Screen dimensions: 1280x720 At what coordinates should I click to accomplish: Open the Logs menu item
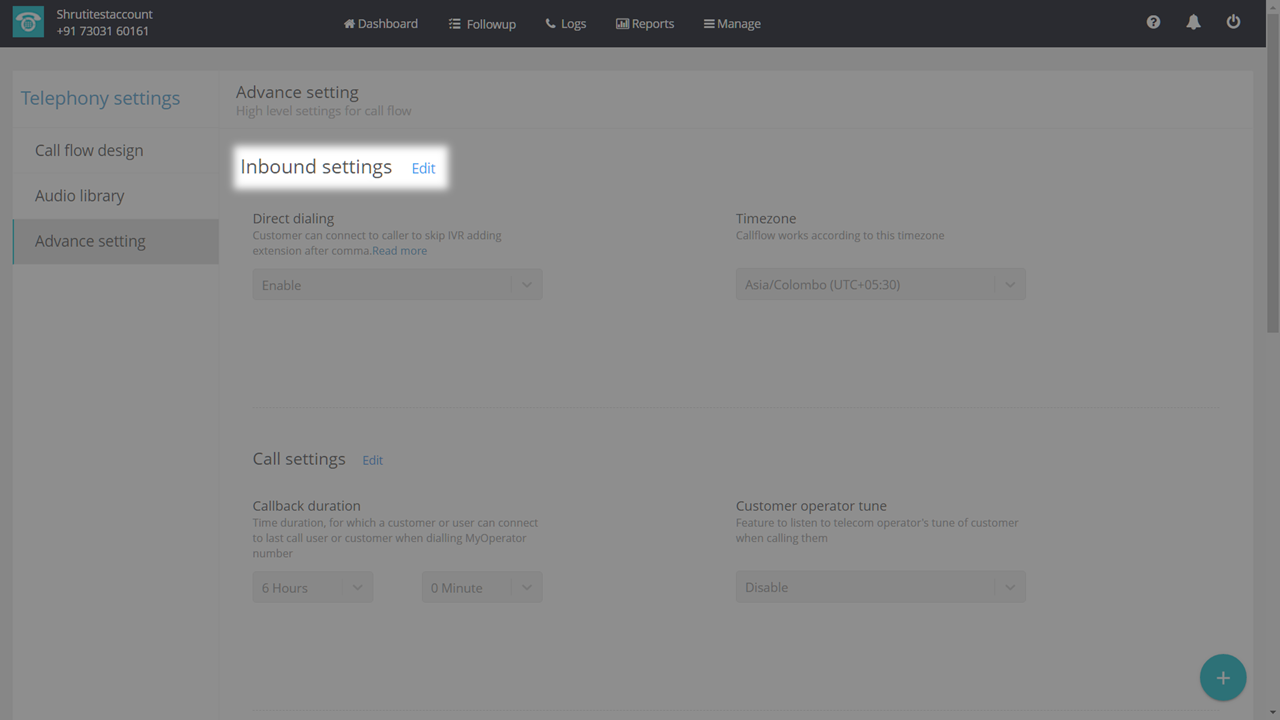[566, 23]
